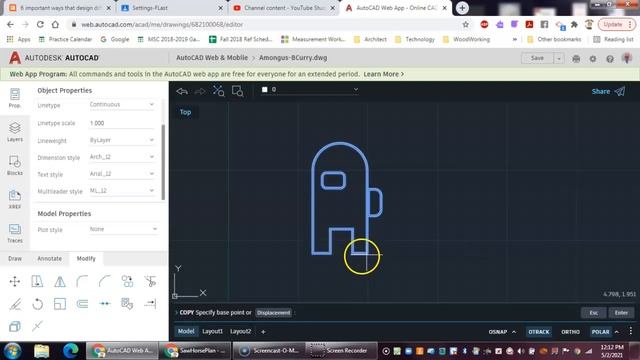The image size is (640, 360).
Task: Open AutoCAD settings gear icon
Action: [593, 59]
